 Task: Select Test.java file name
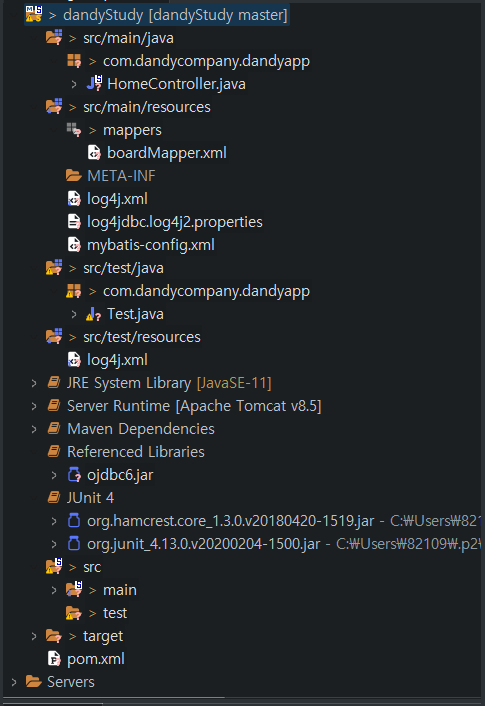point(135,314)
